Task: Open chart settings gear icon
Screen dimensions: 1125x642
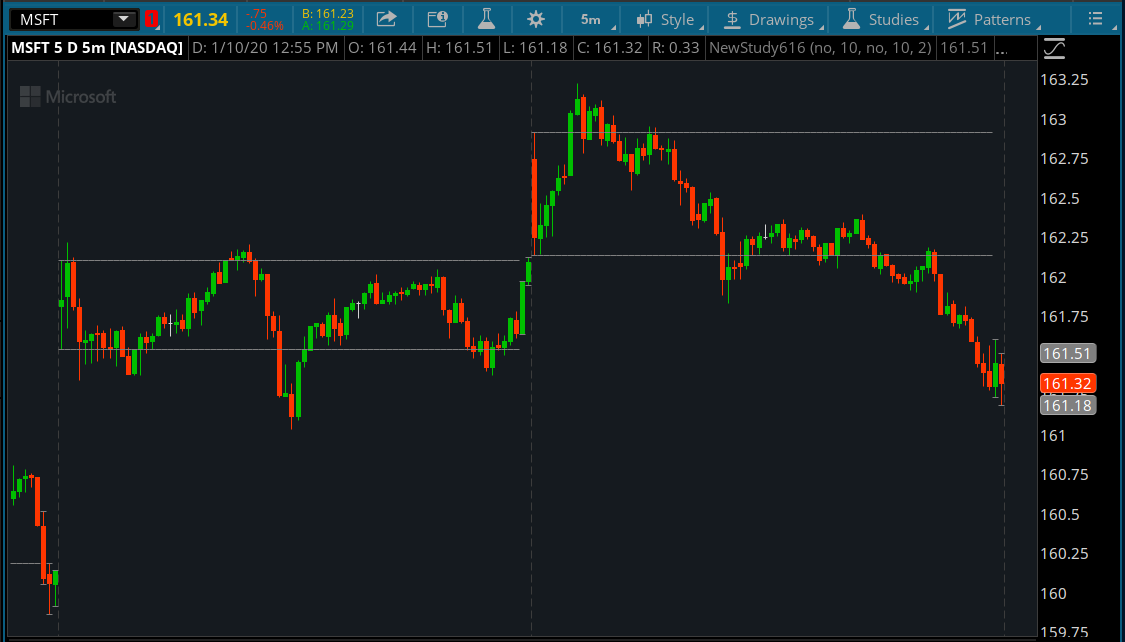Action: coord(536,19)
